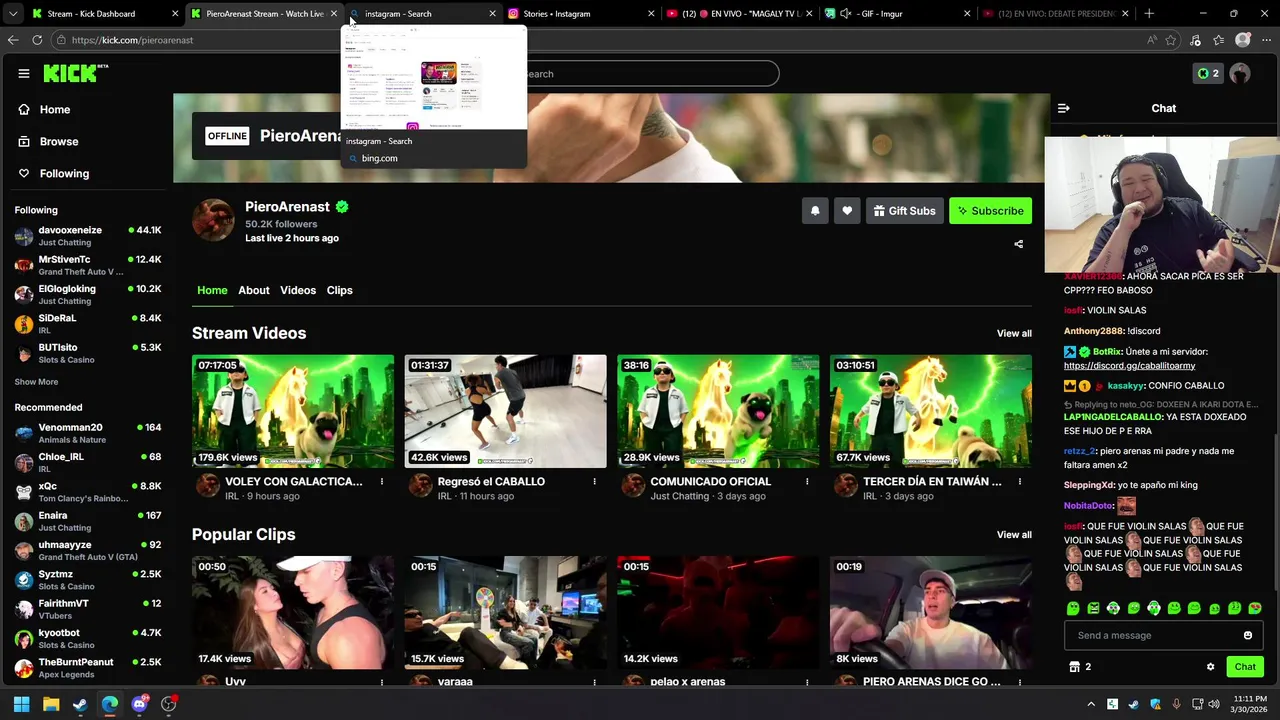Expand the browser tab search dropdown
1280x720 pixels.
click(x=12, y=14)
